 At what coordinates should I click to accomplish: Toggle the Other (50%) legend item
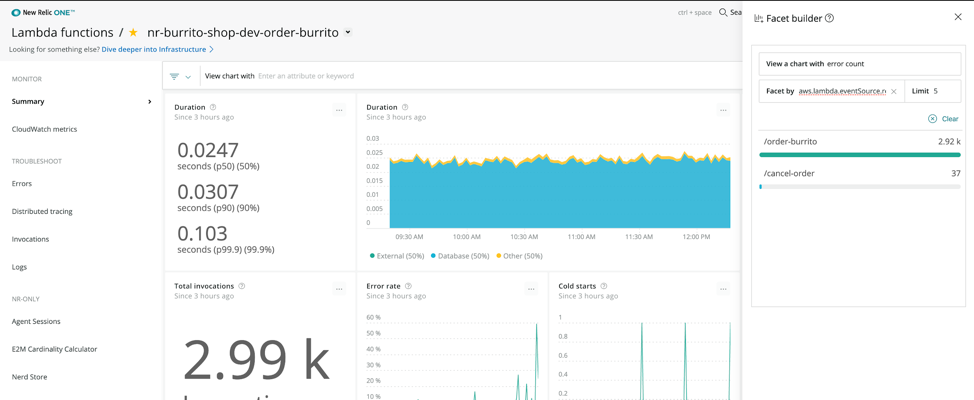(x=518, y=256)
